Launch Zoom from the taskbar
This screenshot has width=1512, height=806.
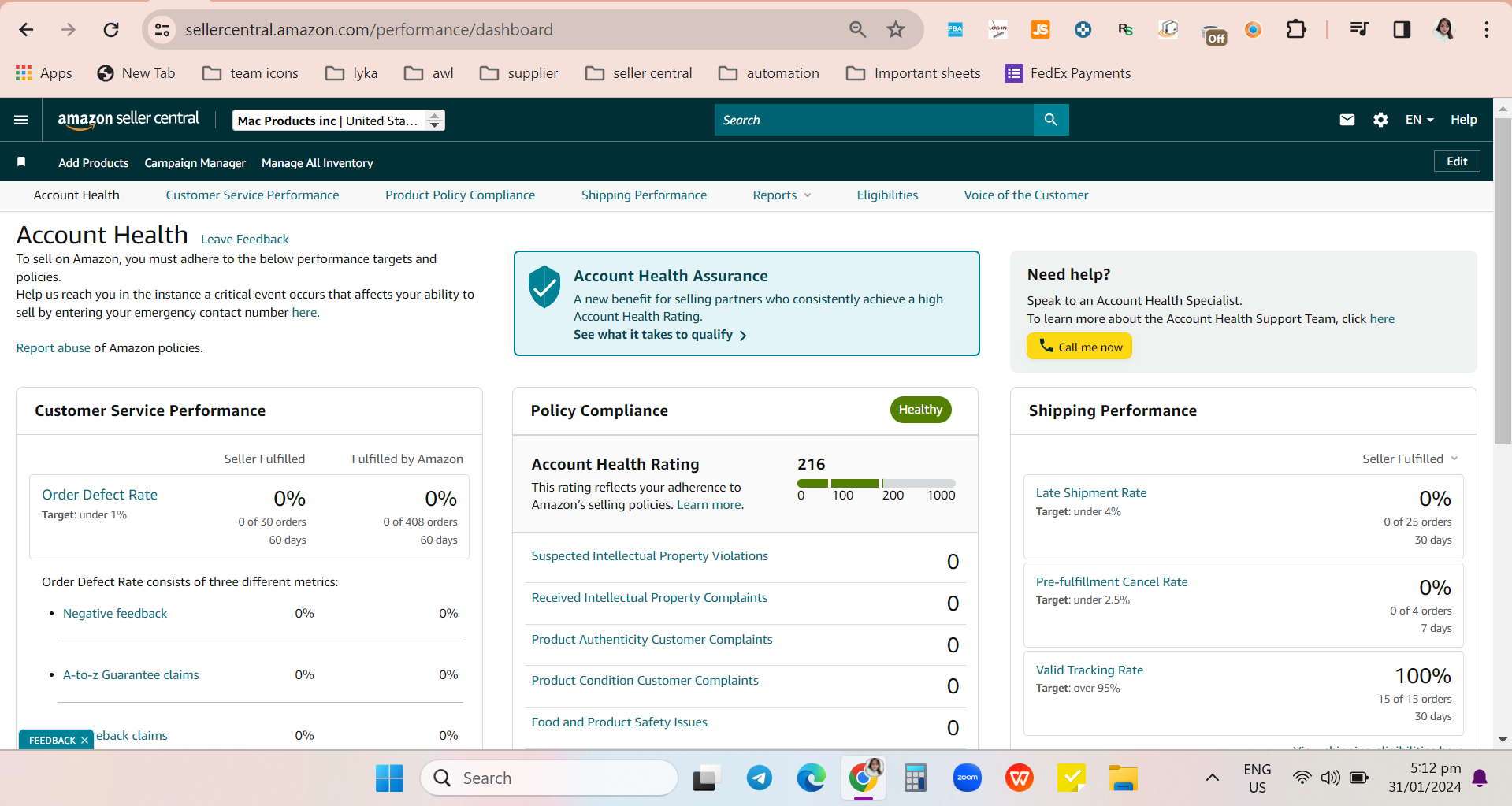(967, 778)
